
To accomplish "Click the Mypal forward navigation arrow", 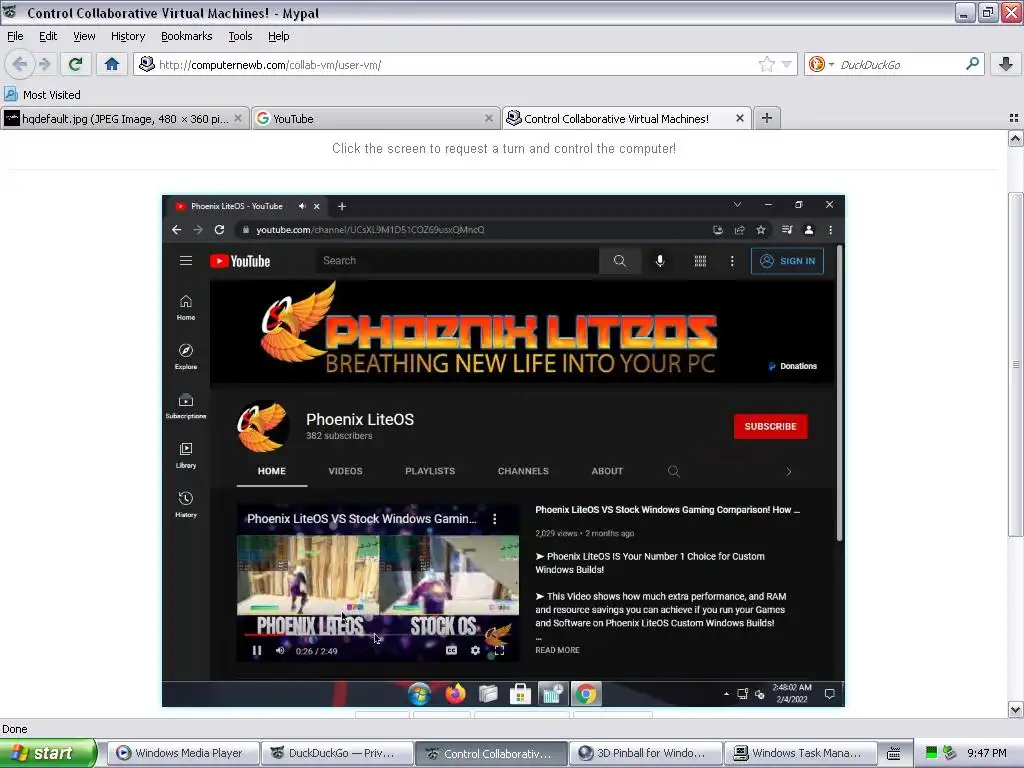I will click(x=44, y=64).
